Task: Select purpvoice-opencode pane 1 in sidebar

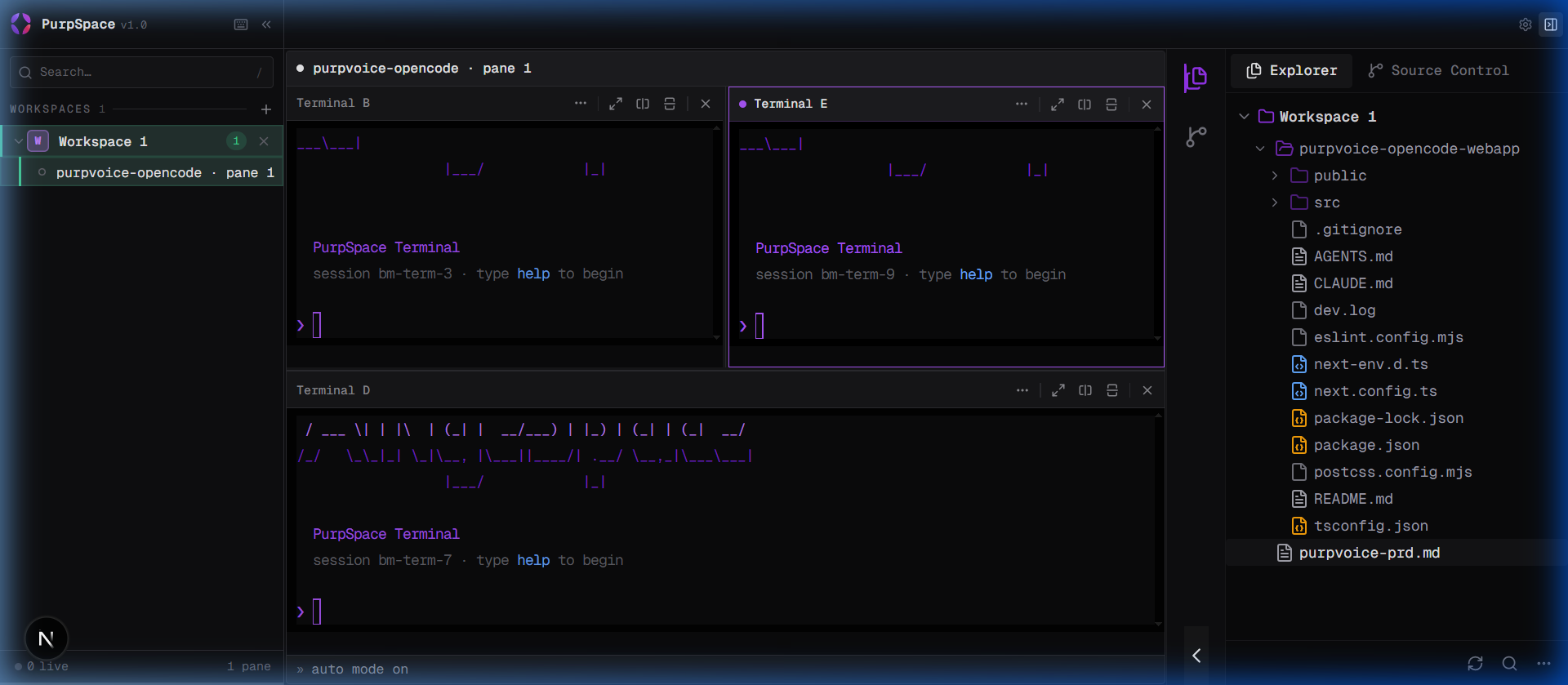Action: click(152, 172)
